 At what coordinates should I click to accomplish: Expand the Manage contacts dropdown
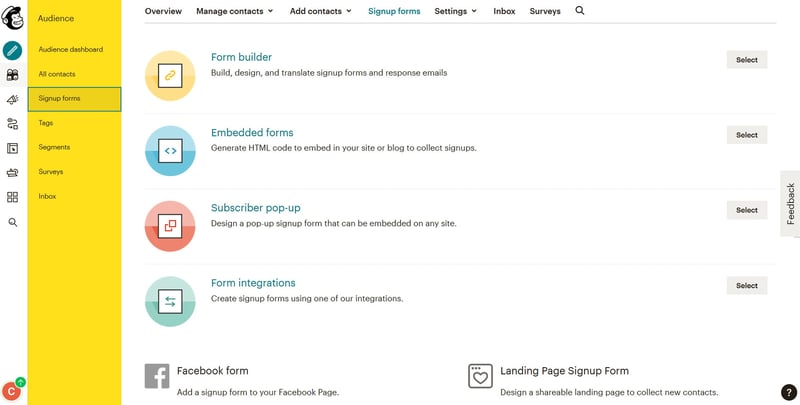[235, 11]
